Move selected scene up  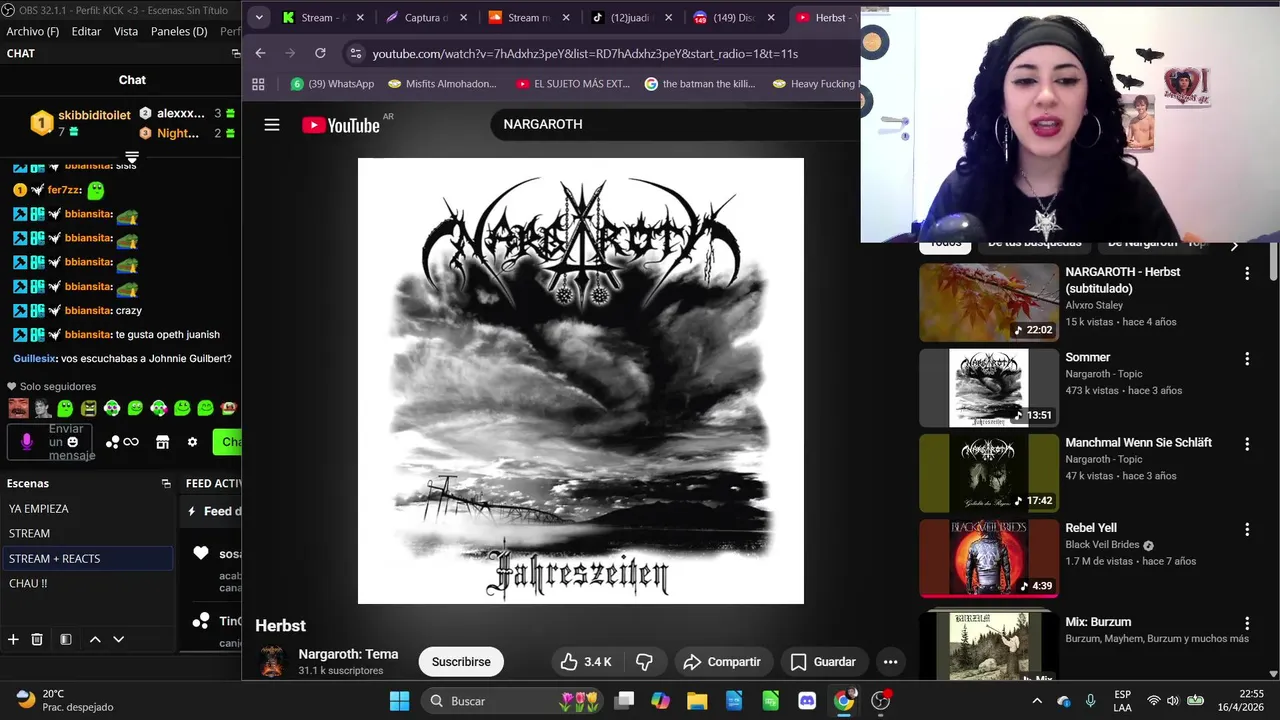coord(95,639)
